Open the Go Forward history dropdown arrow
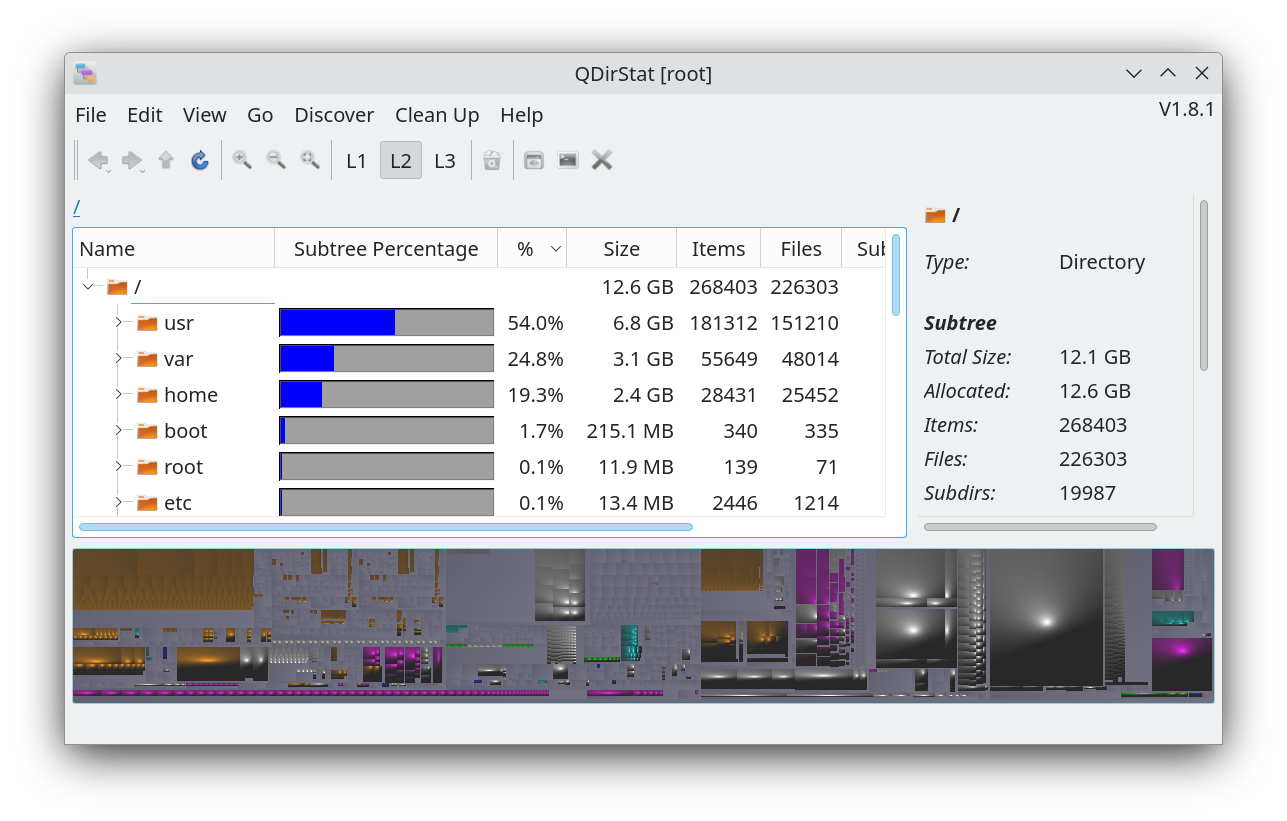 [x=143, y=171]
